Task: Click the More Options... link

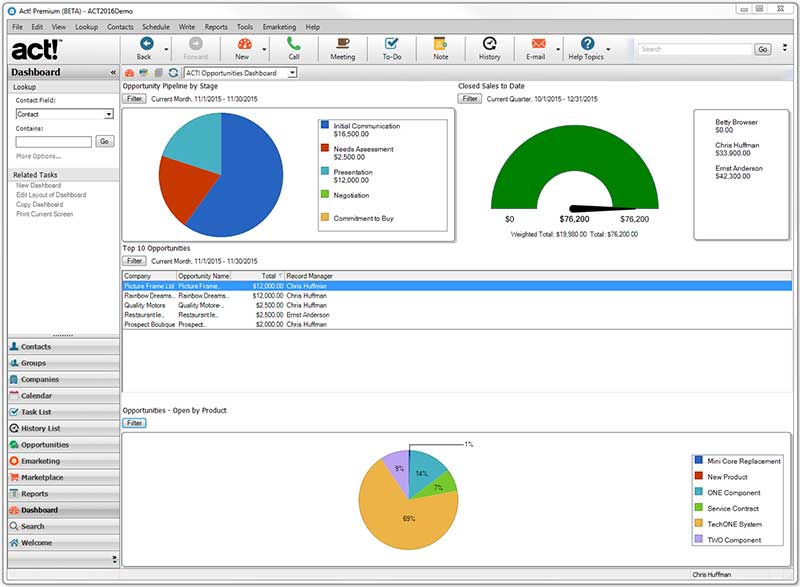Action: click(x=38, y=156)
